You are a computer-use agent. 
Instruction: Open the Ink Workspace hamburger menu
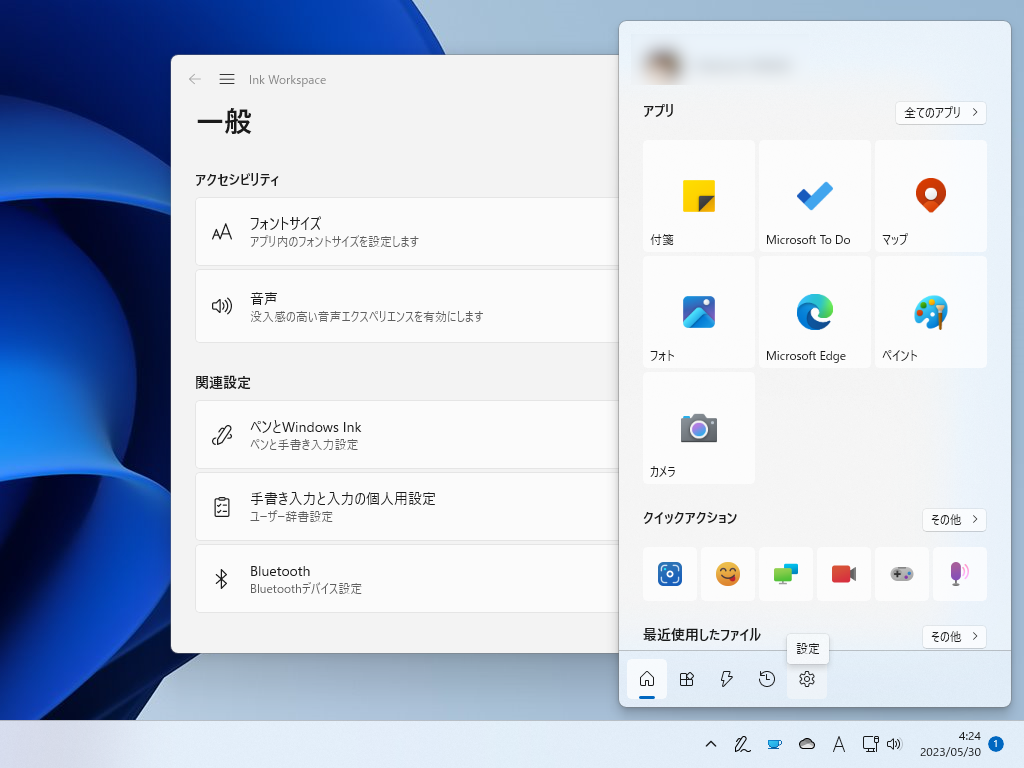pyautogui.click(x=227, y=79)
